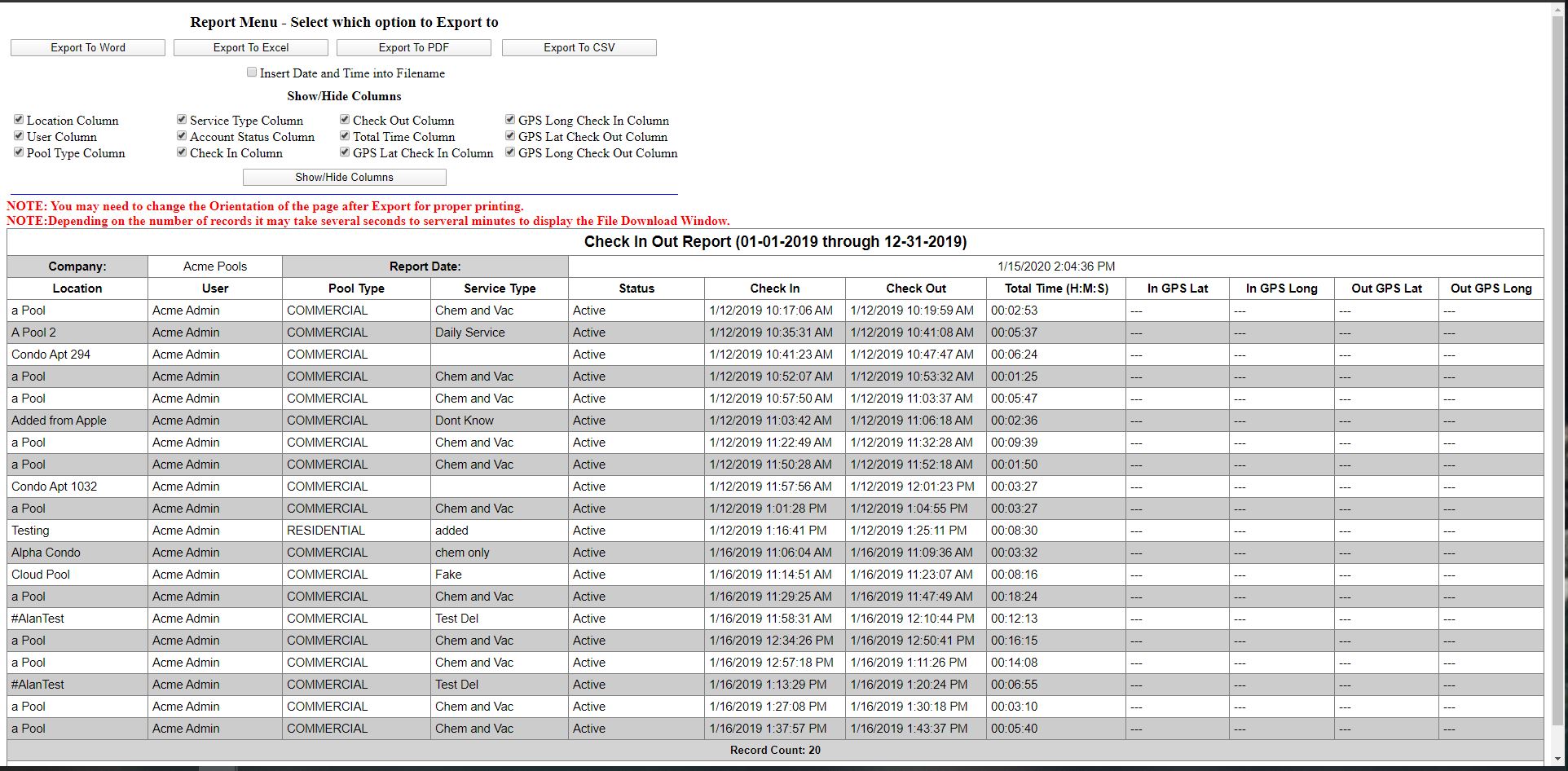The image size is (1568, 771).
Task: Click the RESIDENTIAL pool type cell
Action: (326, 531)
